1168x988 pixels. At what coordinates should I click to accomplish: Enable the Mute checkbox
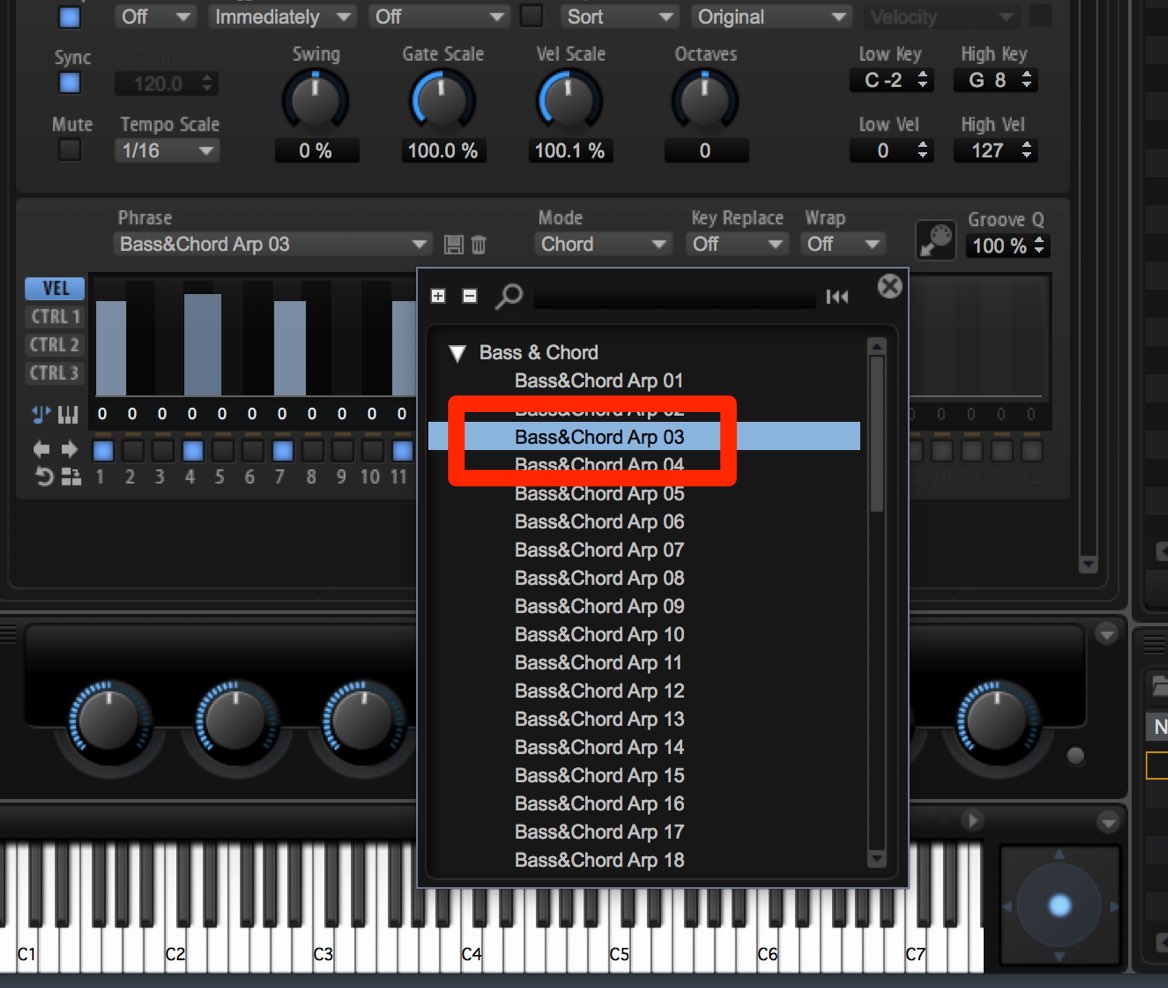(70, 150)
